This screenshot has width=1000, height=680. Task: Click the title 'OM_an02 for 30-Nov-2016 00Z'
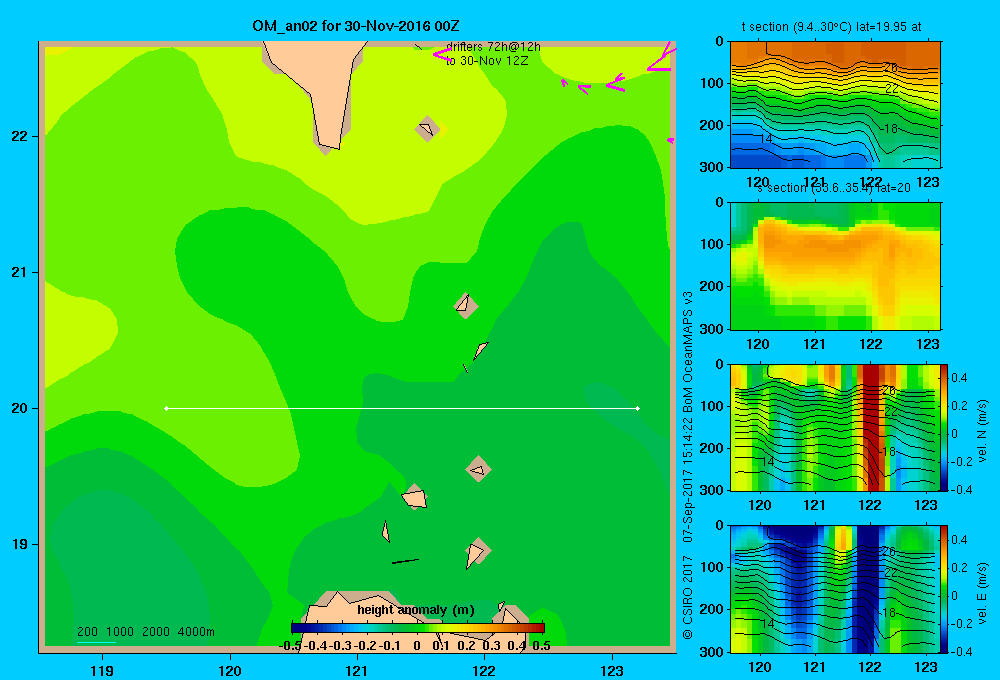point(356,26)
